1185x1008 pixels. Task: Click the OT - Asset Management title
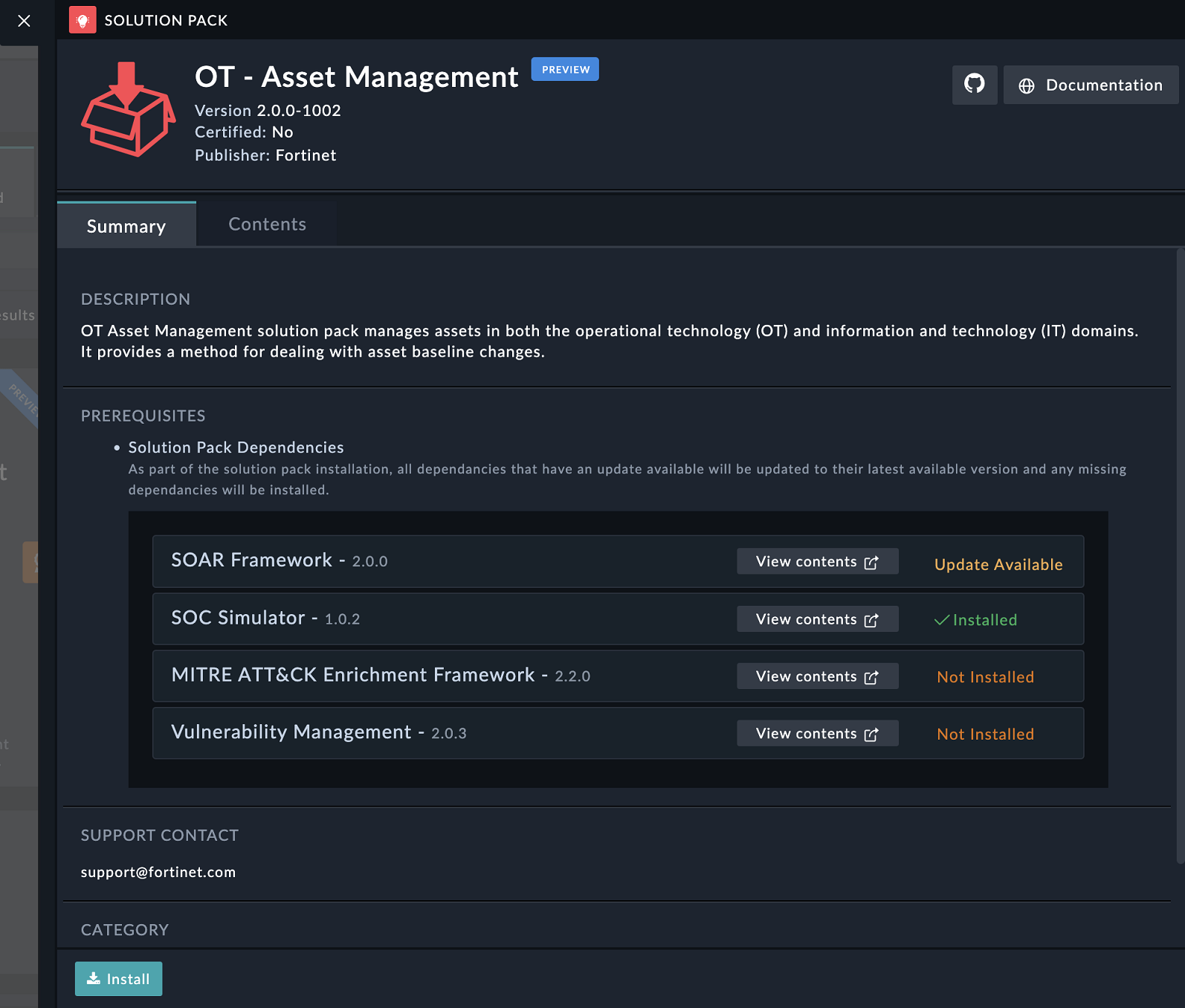click(357, 77)
